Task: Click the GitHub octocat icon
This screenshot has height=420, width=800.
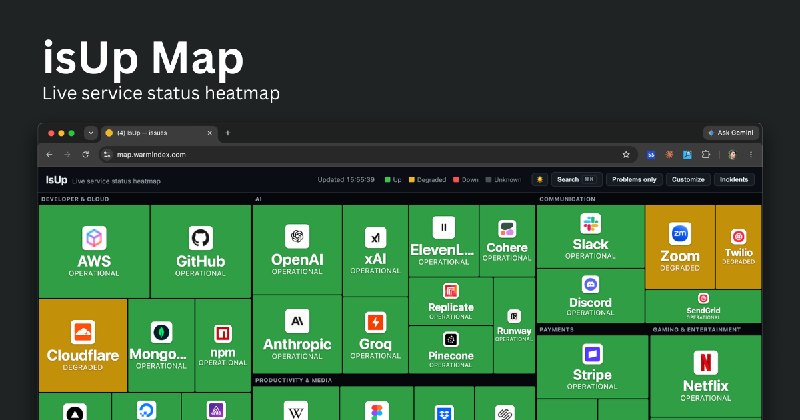Action: pyautogui.click(x=201, y=238)
